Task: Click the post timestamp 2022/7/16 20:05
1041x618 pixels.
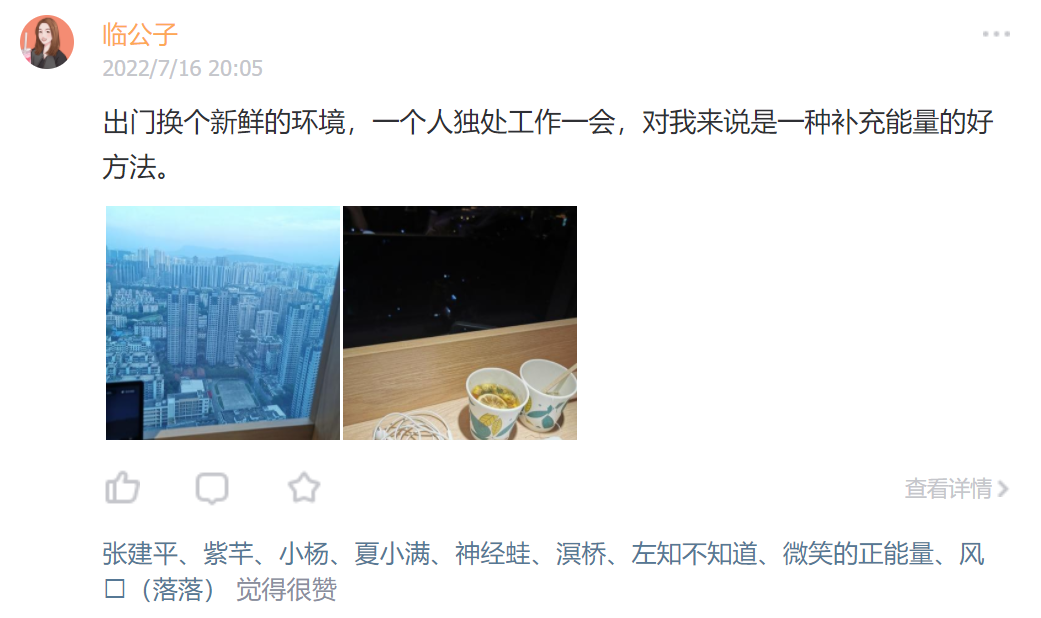Action: (x=183, y=68)
